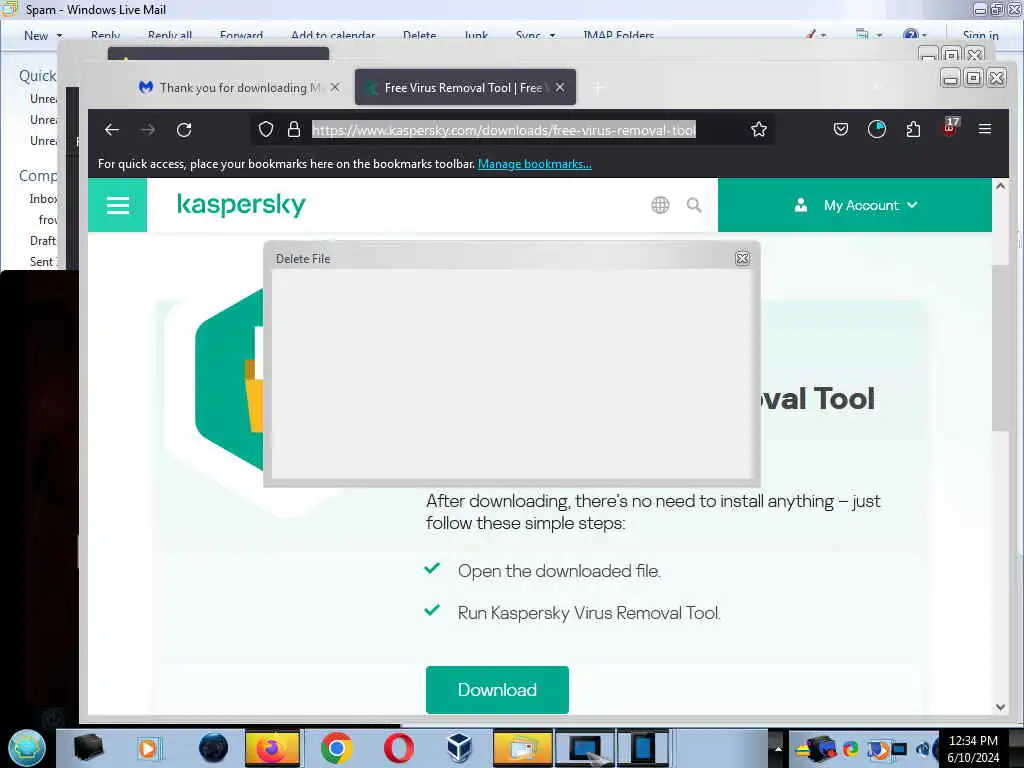1024x768 pixels.
Task: Click the circular Firefox account toolbar icon
Action: [x=876, y=129]
